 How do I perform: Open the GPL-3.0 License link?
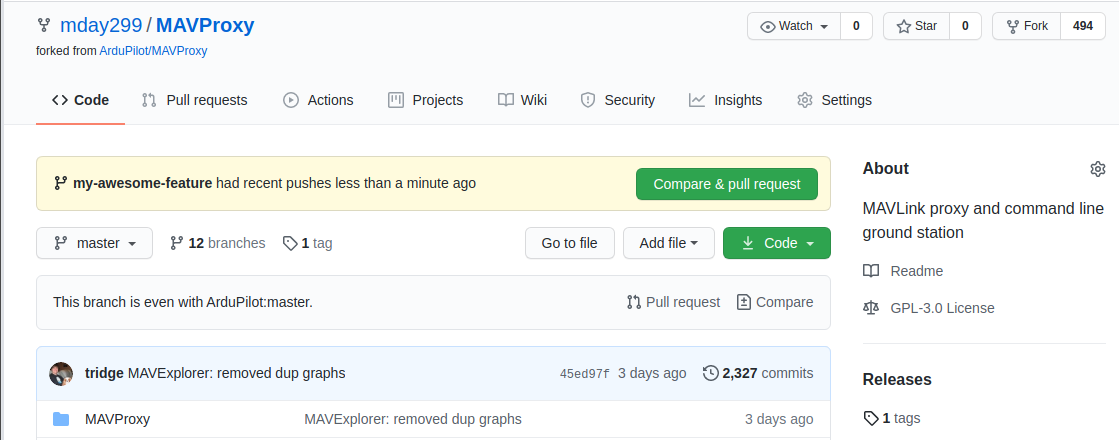click(x=928, y=308)
